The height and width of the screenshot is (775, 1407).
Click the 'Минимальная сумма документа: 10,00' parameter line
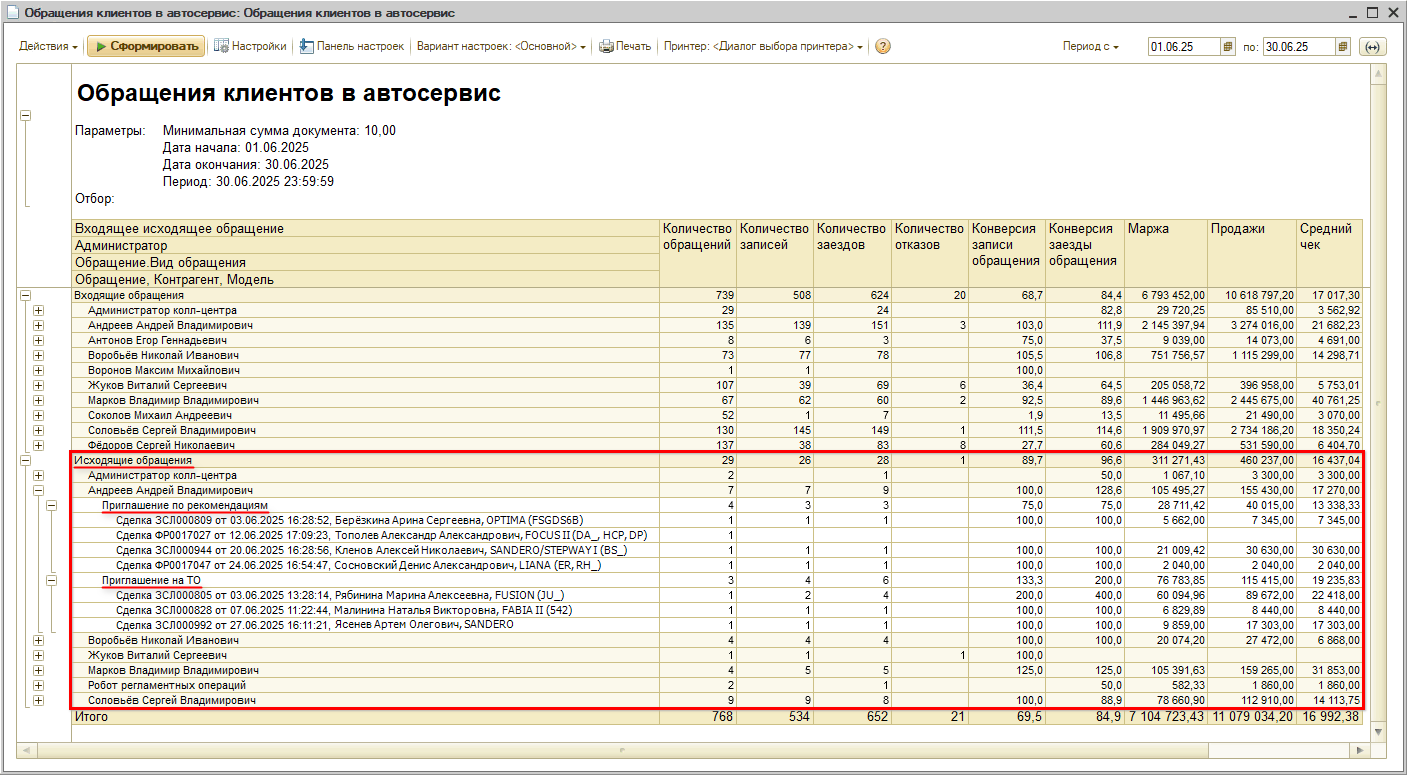pos(279,131)
